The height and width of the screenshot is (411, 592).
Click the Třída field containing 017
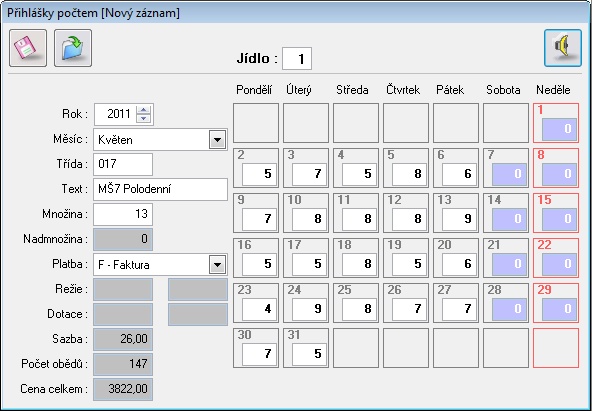tap(123, 164)
